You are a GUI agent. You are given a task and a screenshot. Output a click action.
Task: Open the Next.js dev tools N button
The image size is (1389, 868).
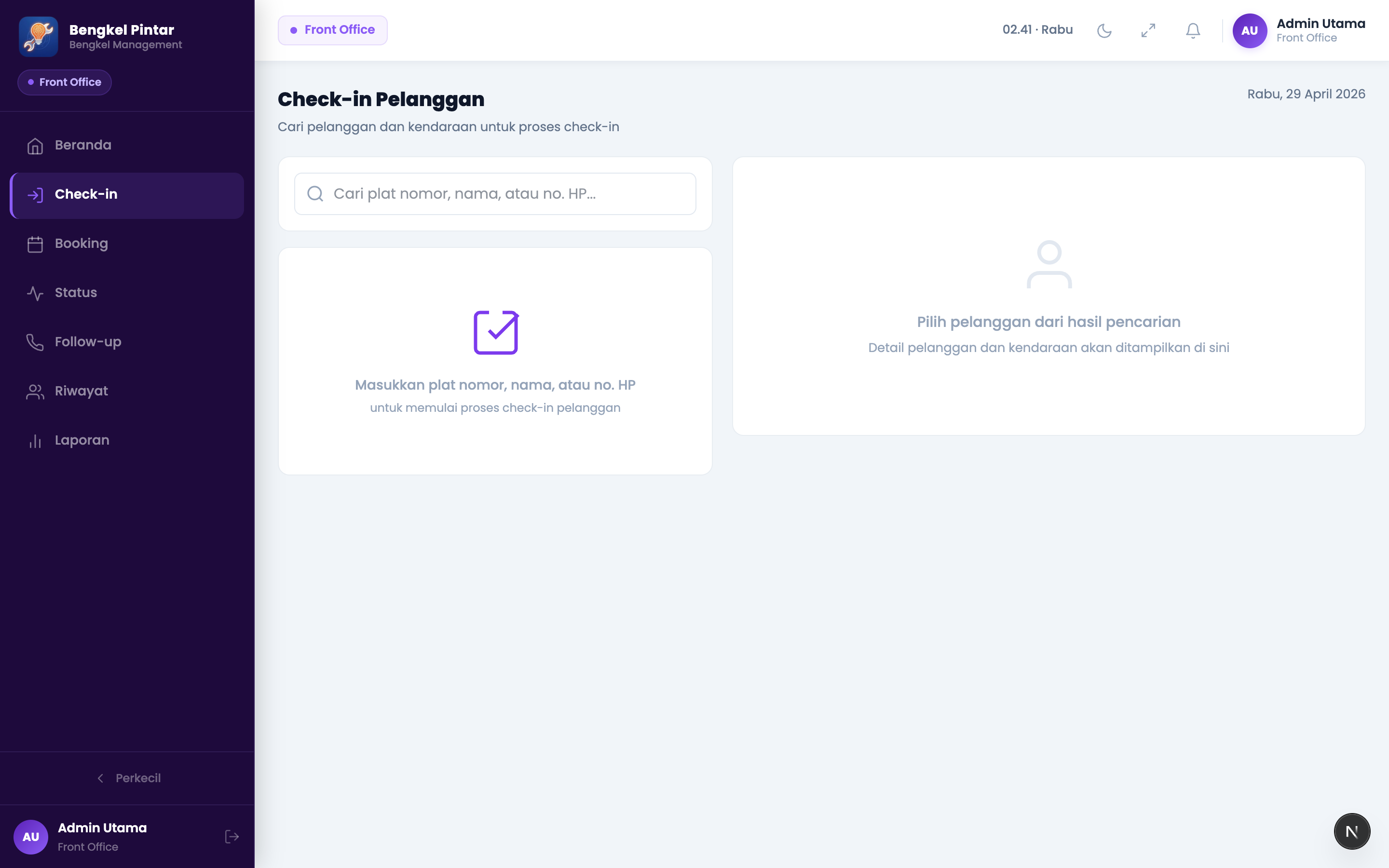click(1352, 831)
